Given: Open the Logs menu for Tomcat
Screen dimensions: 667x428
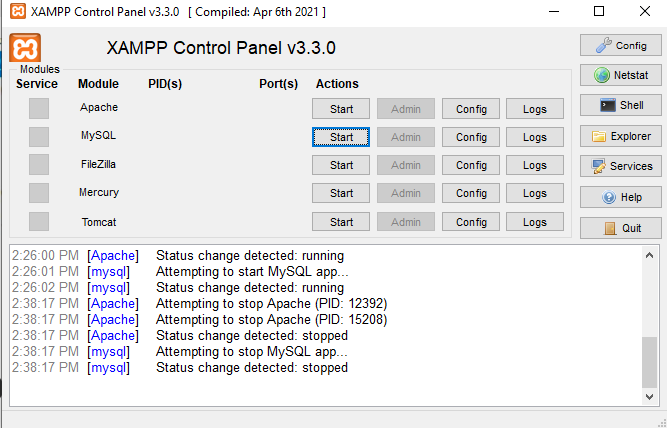Looking at the screenshot, I should (x=535, y=222).
